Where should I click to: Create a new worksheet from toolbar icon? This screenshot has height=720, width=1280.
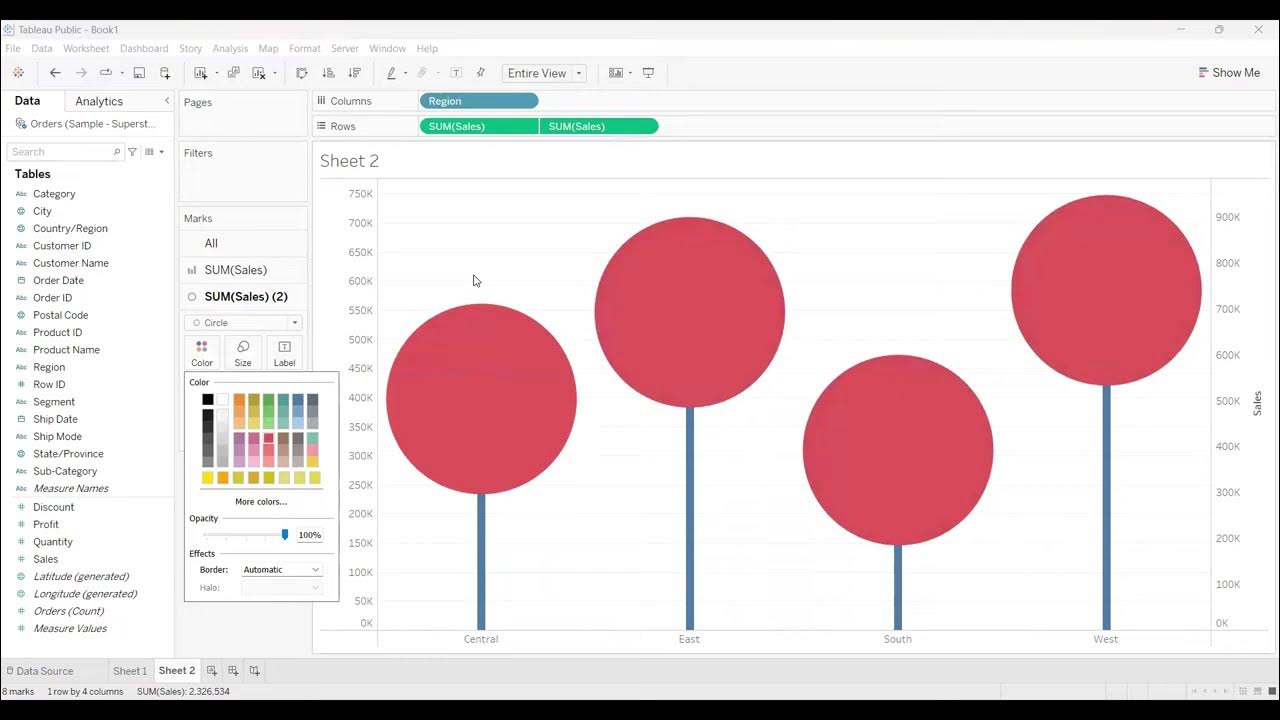(x=200, y=73)
